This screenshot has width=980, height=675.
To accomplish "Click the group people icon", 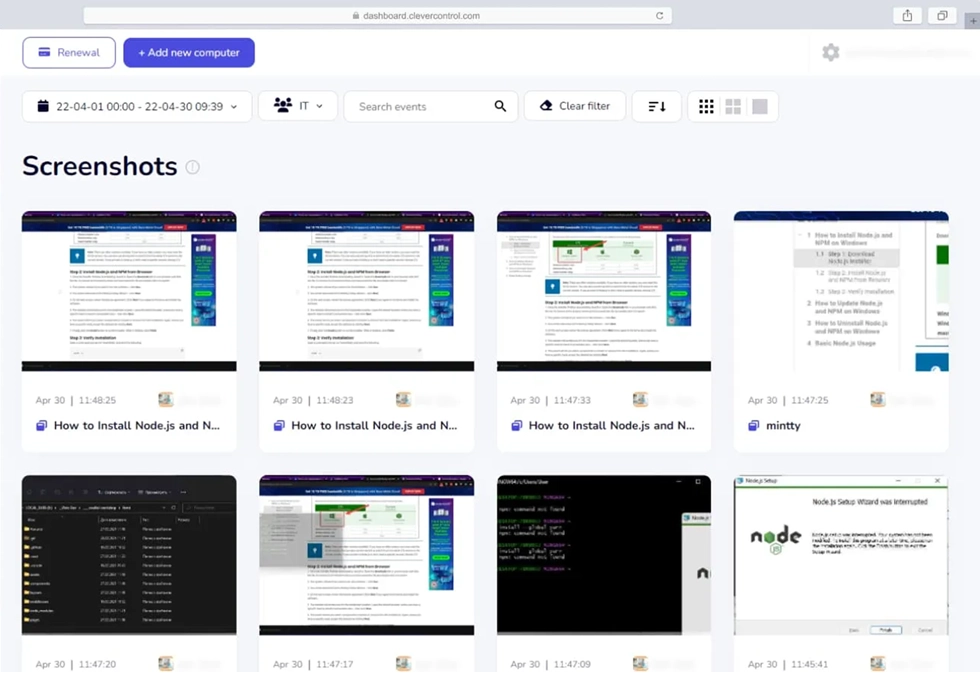I will (x=283, y=106).
